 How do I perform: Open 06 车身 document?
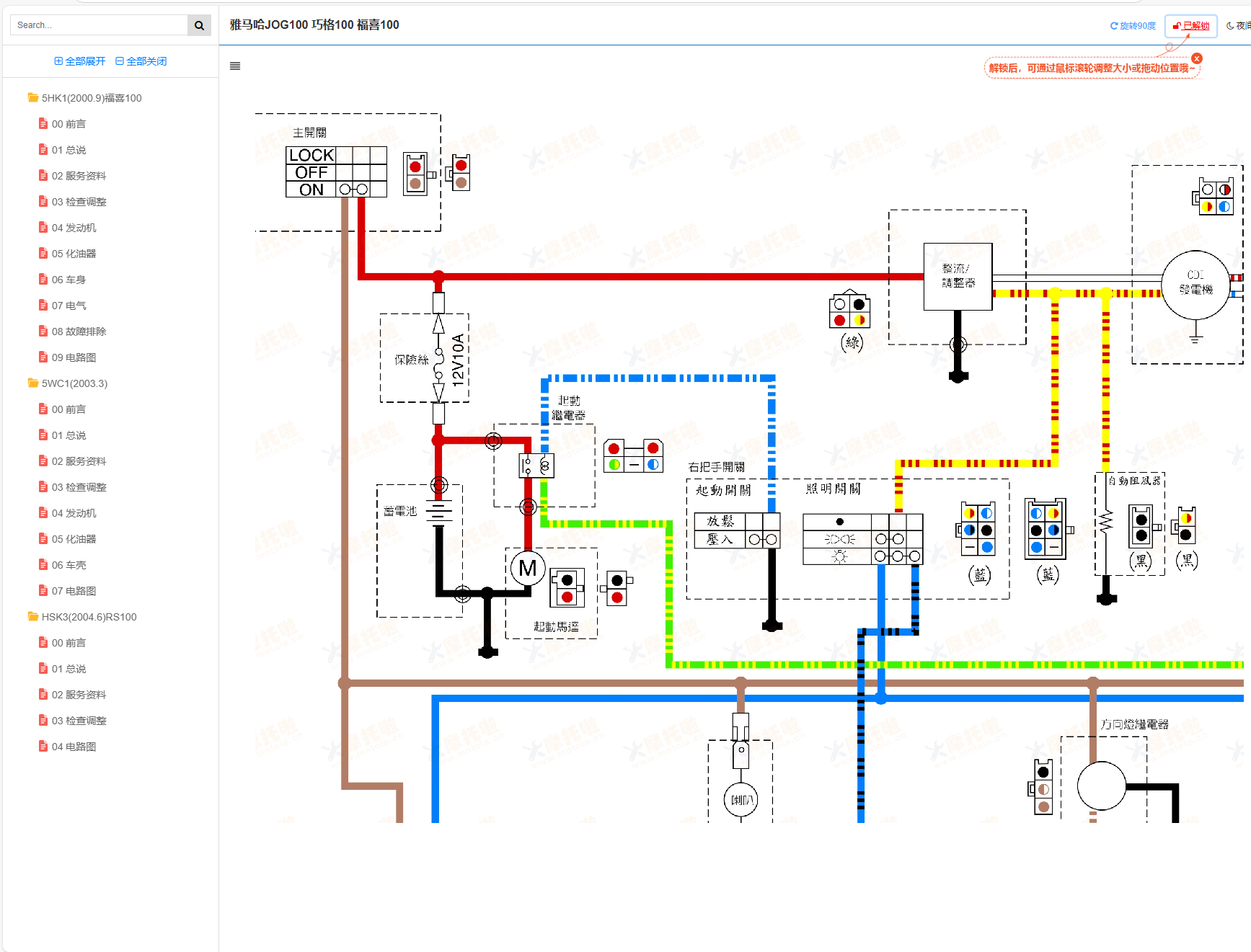[x=68, y=280]
